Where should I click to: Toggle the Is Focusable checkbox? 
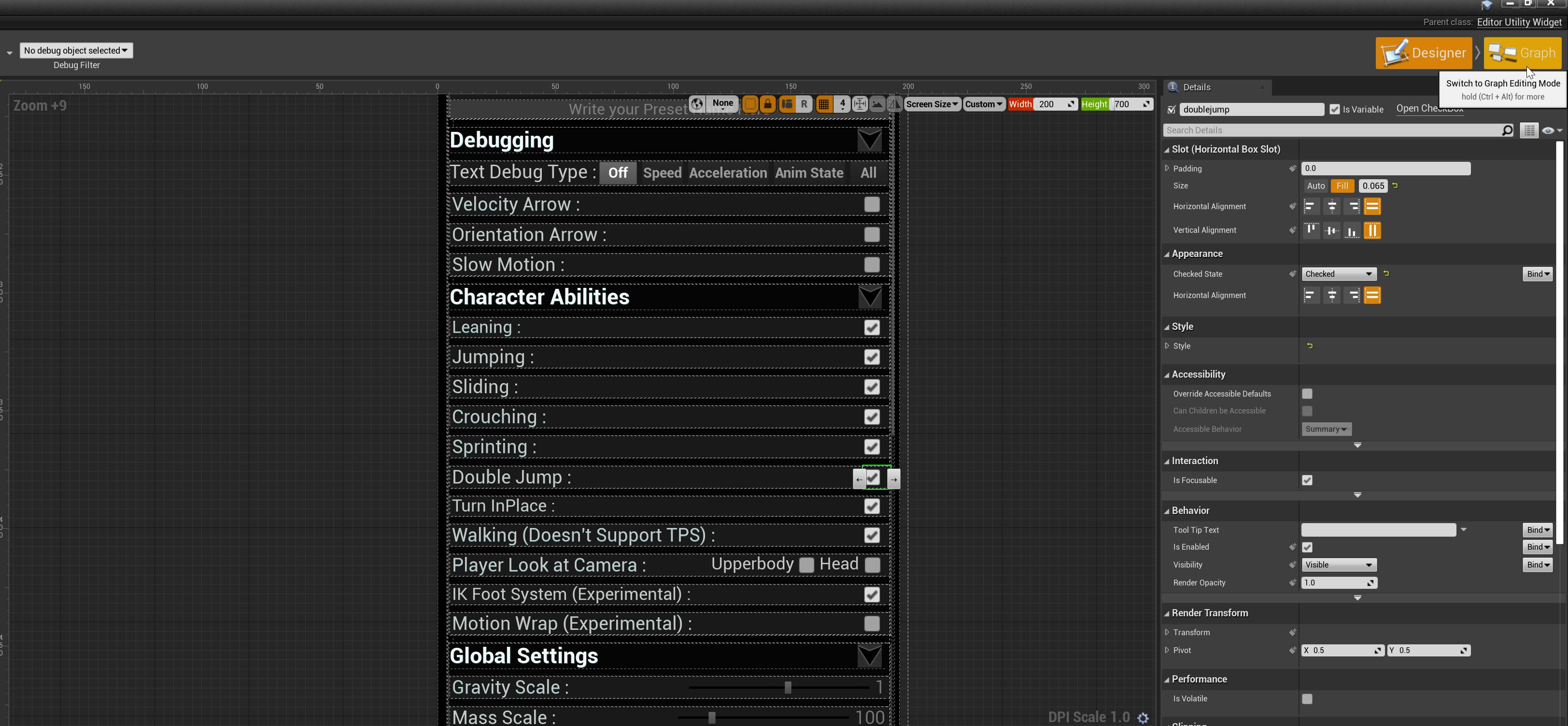[1307, 481]
